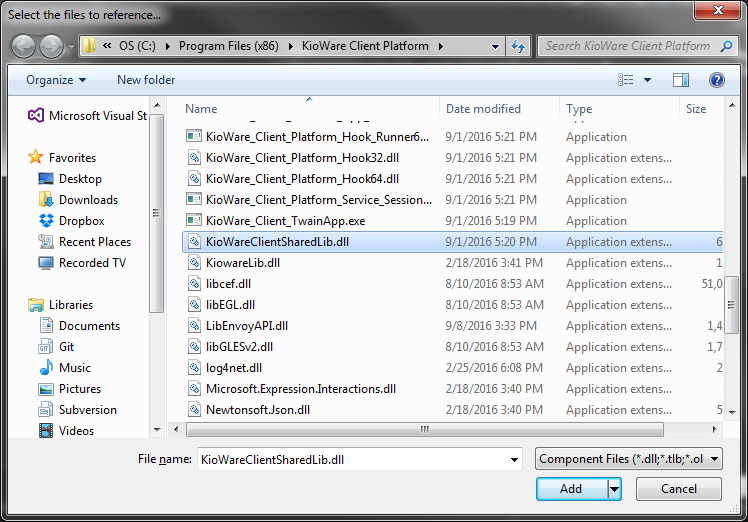Click the Favorites star icon

coord(36,157)
